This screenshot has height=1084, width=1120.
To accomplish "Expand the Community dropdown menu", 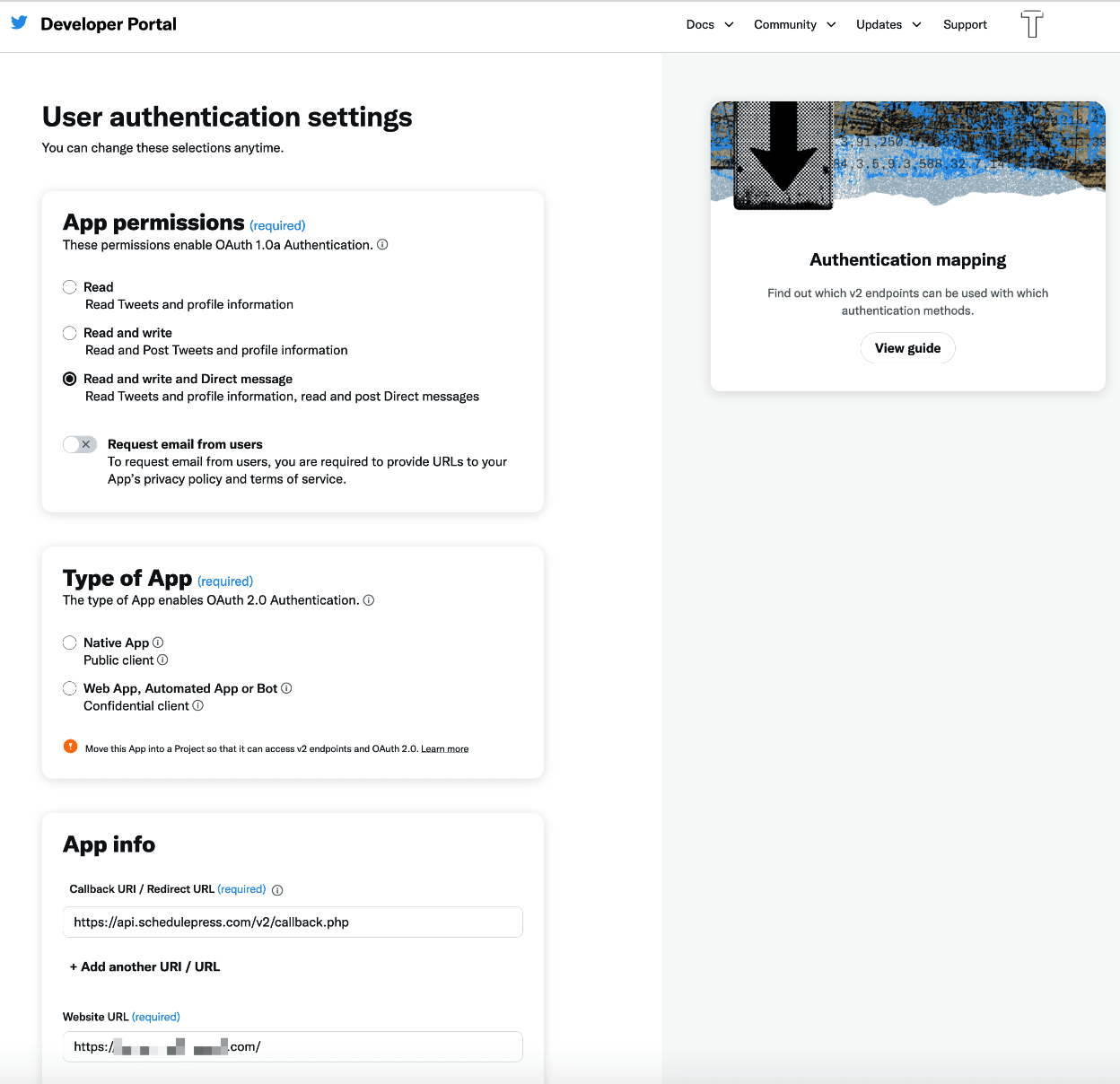I will (795, 24).
